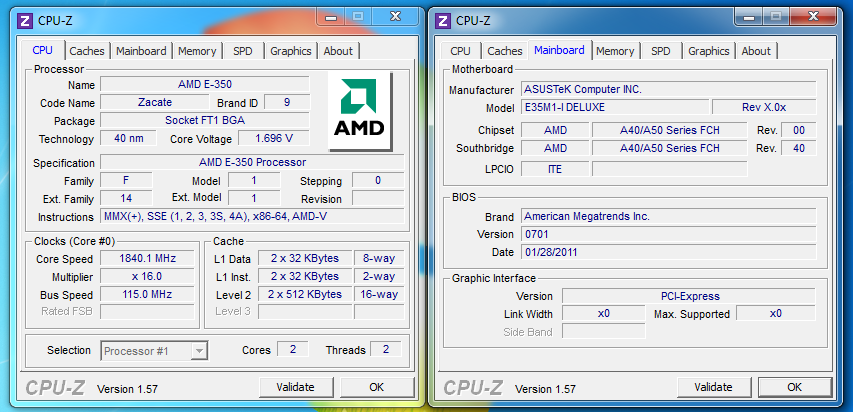Open the About tab in the left window

click(x=338, y=51)
